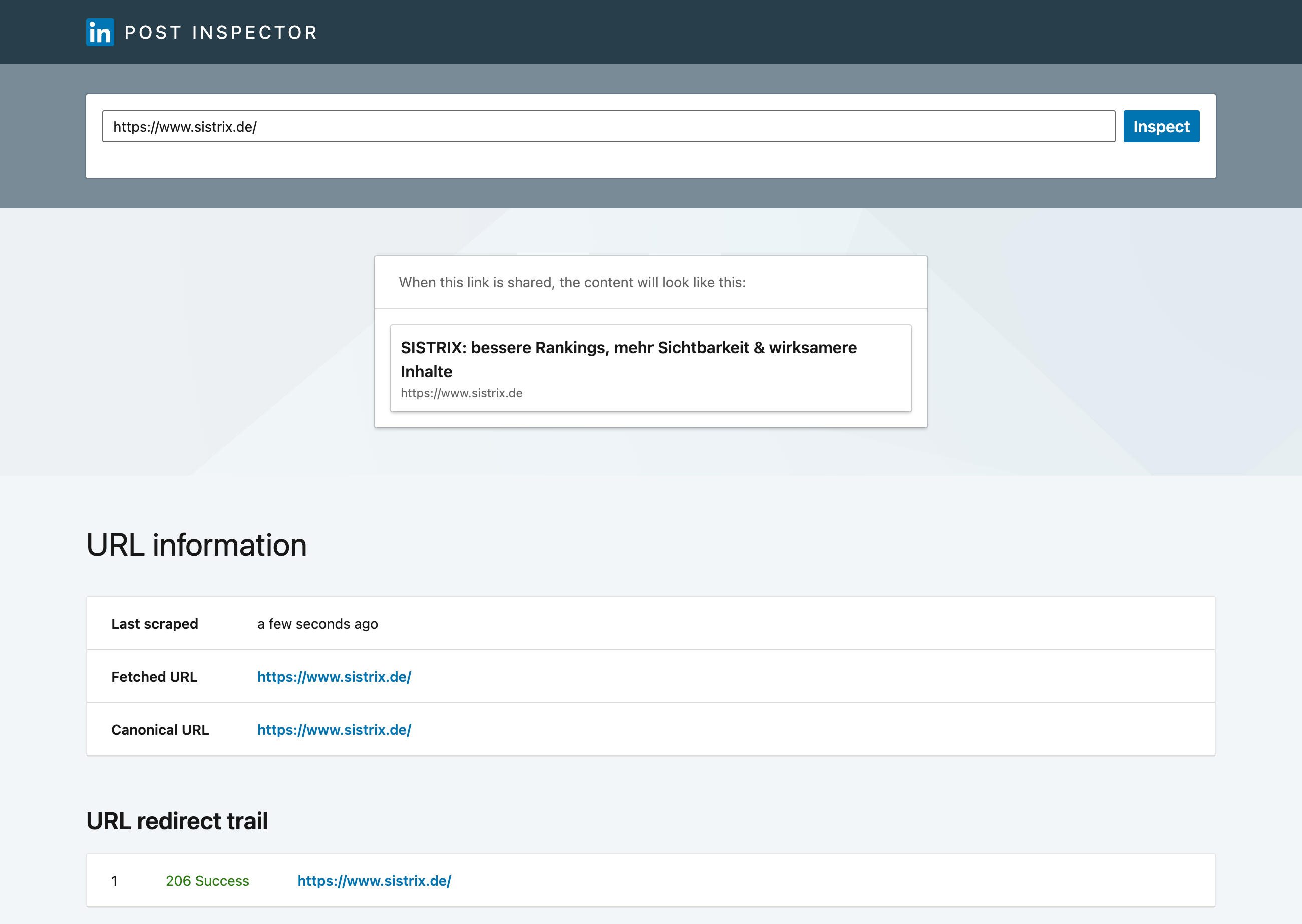Click the Canonical URL label
The image size is (1302, 924).
point(160,729)
